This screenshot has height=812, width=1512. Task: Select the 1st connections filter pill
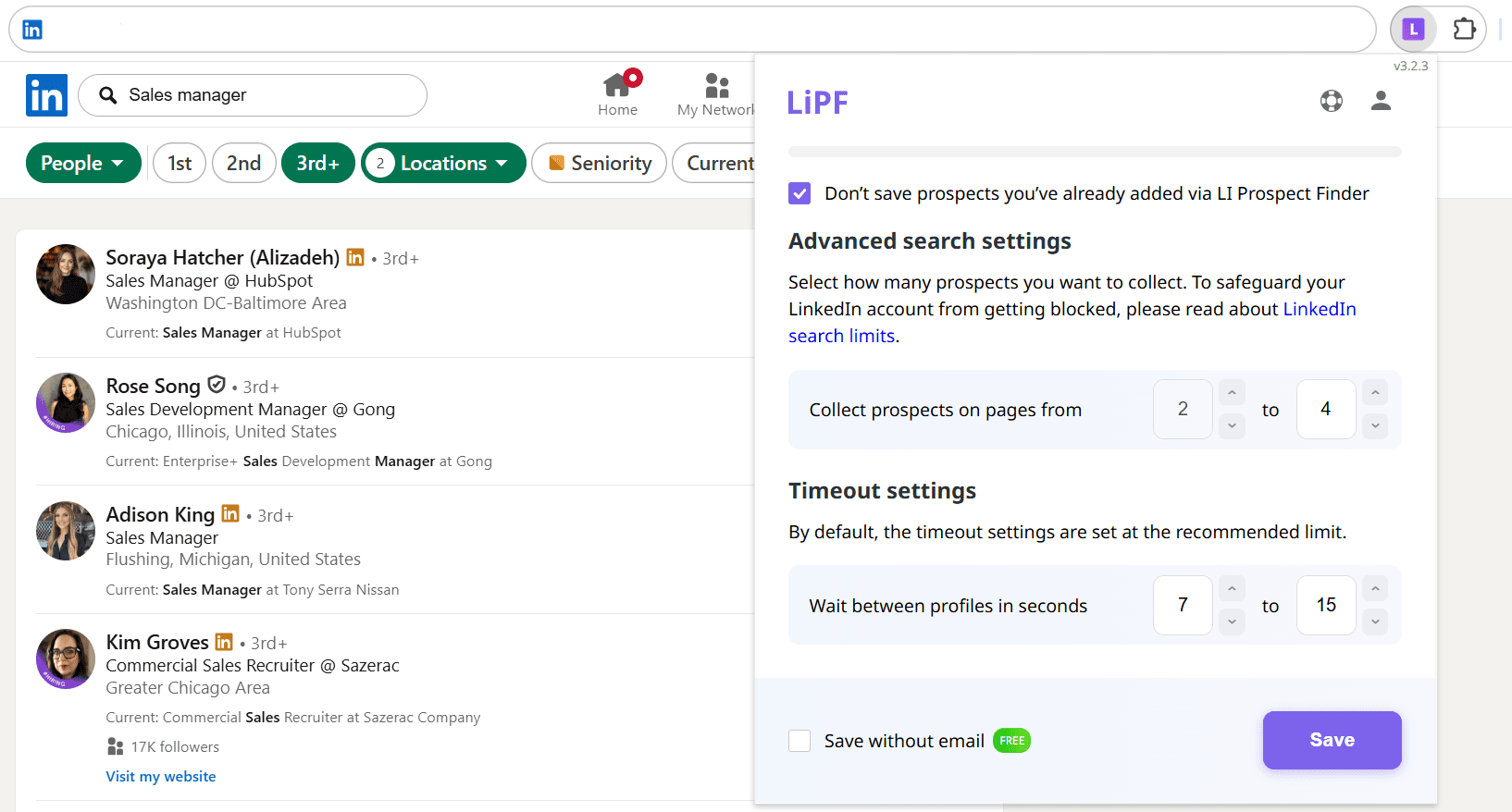coord(180,164)
